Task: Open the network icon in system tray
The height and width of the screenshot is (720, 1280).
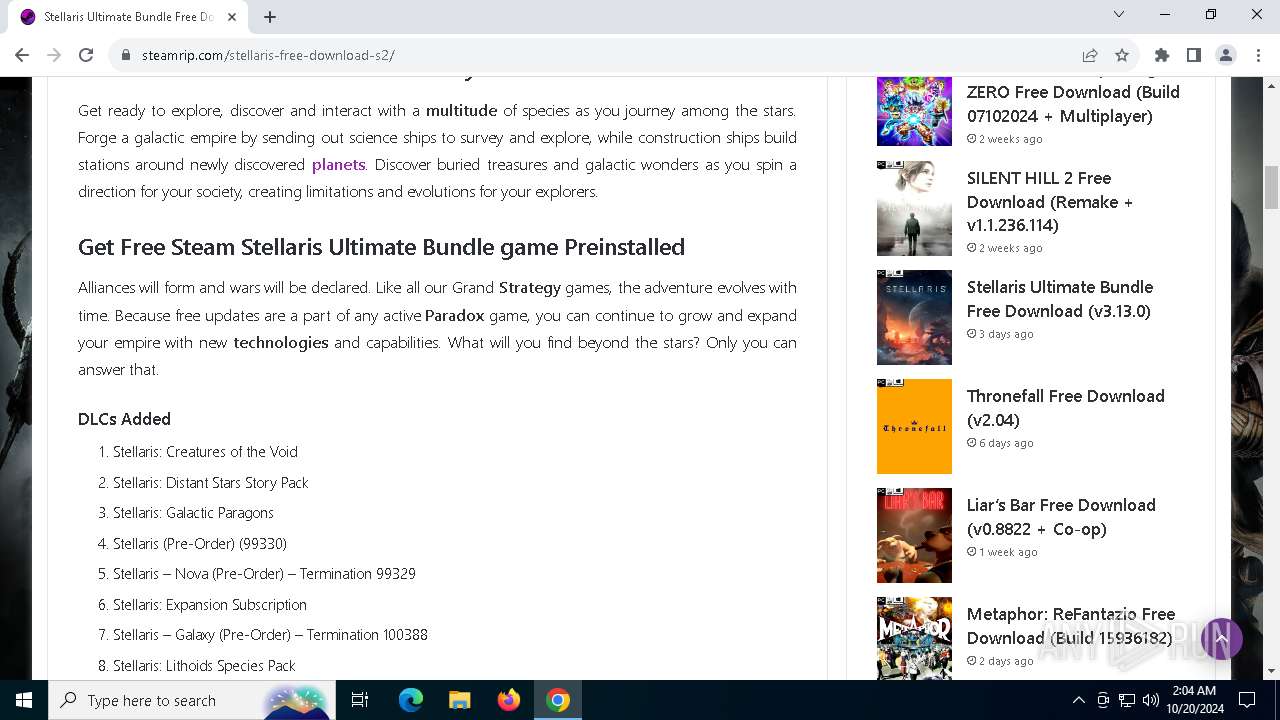Action: tap(1127, 700)
